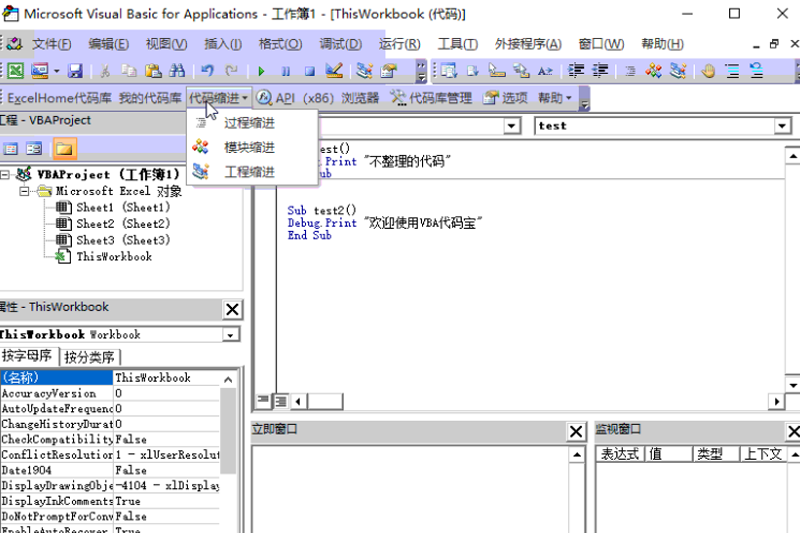This screenshot has width=800, height=533.
Task: Expand the standard toolbar overflow options
Action: point(421,71)
